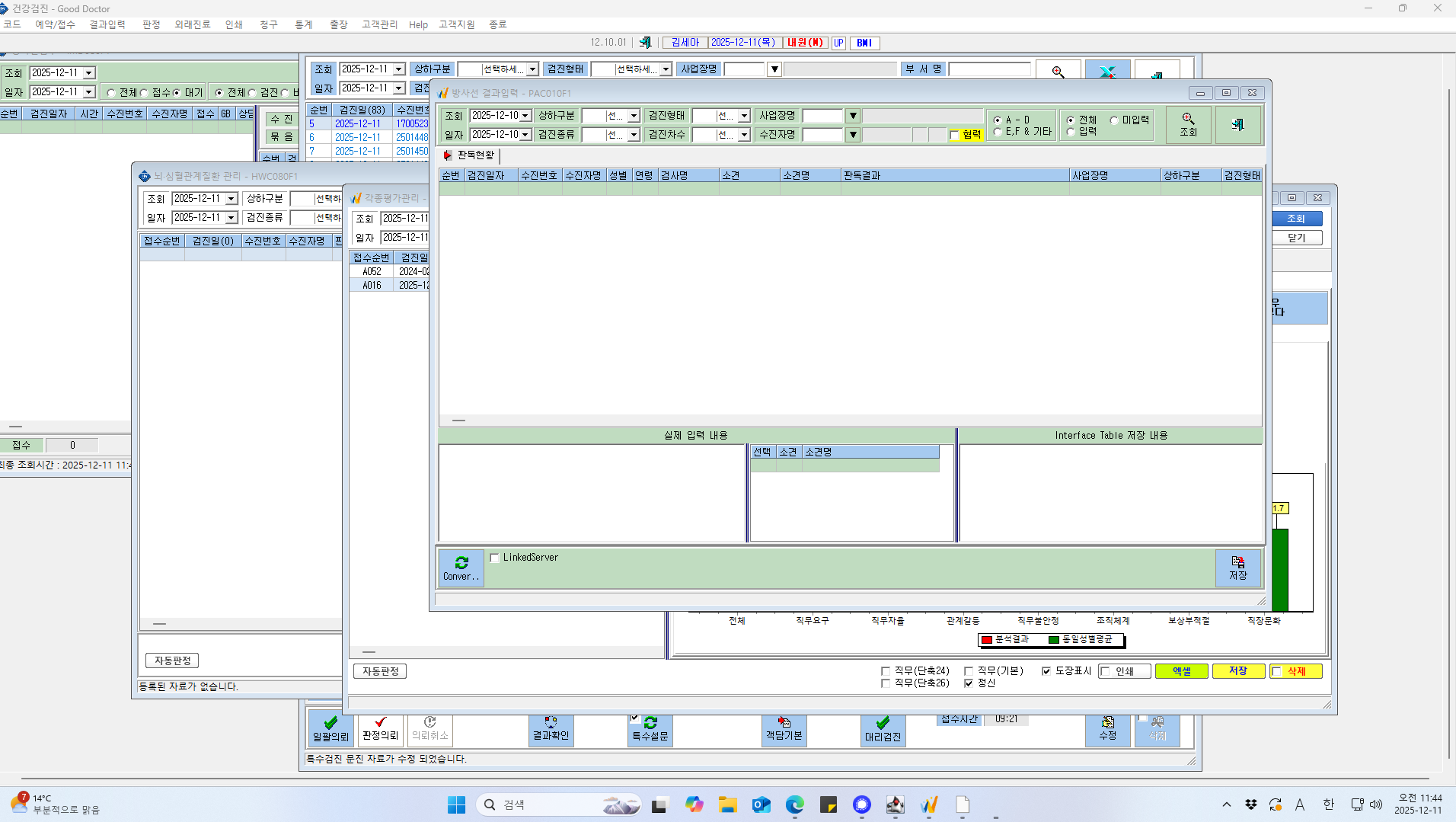
Task: Click the 자동판정 button in 각종평가관리 window
Action: (x=380, y=671)
